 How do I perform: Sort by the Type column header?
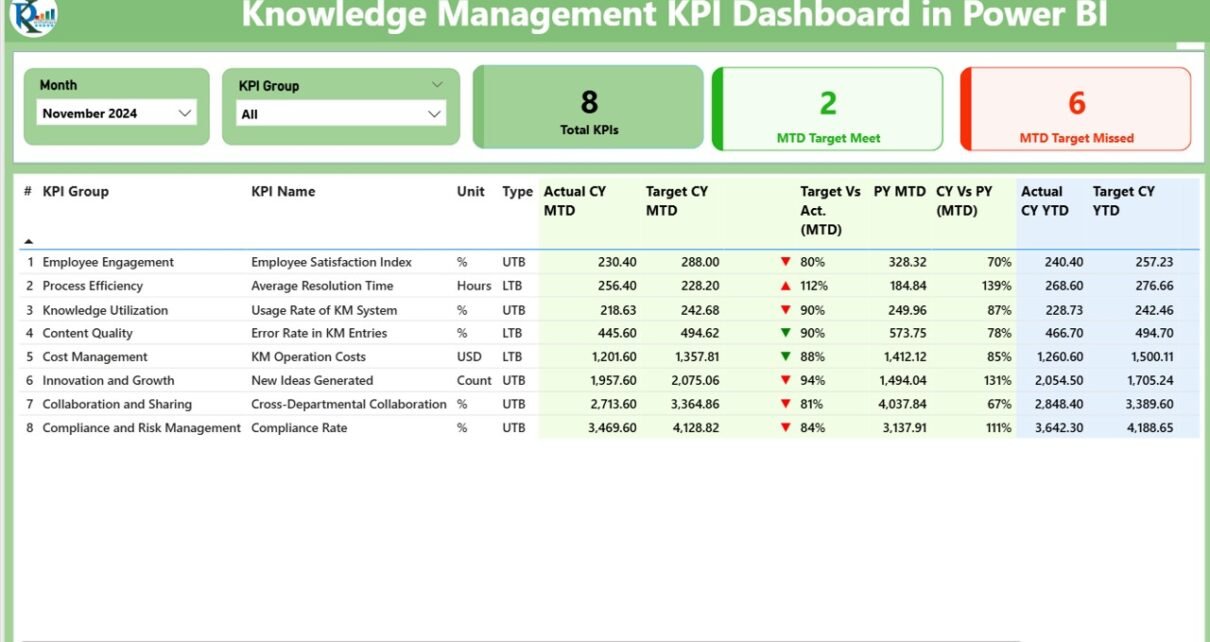pyautogui.click(x=518, y=191)
